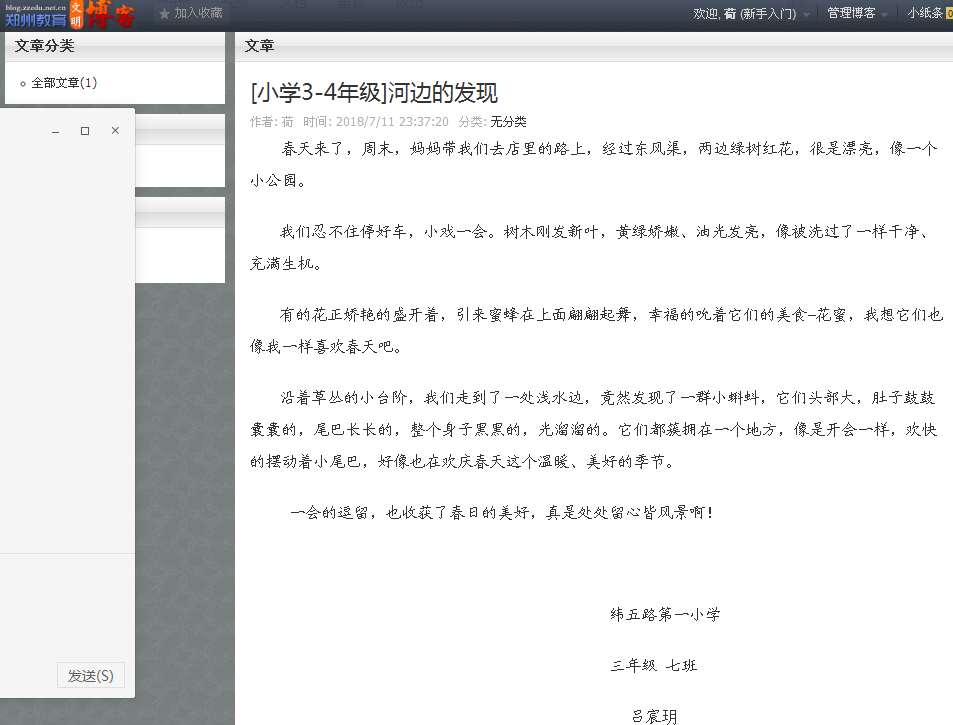The width and height of the screenshot is (953, 725).
Task: Expand the arrow after 新手入门
Action: (x=806, y=15)
